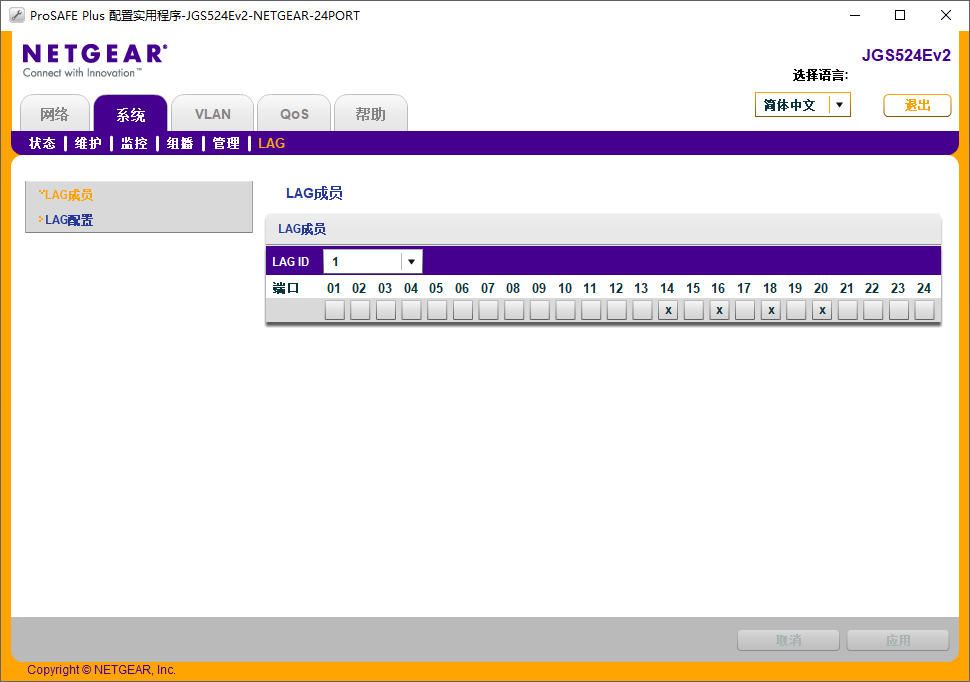Screen dimensions: 970x682
Task: Toggle LAG membership for port 06
Action: [463, 310]
